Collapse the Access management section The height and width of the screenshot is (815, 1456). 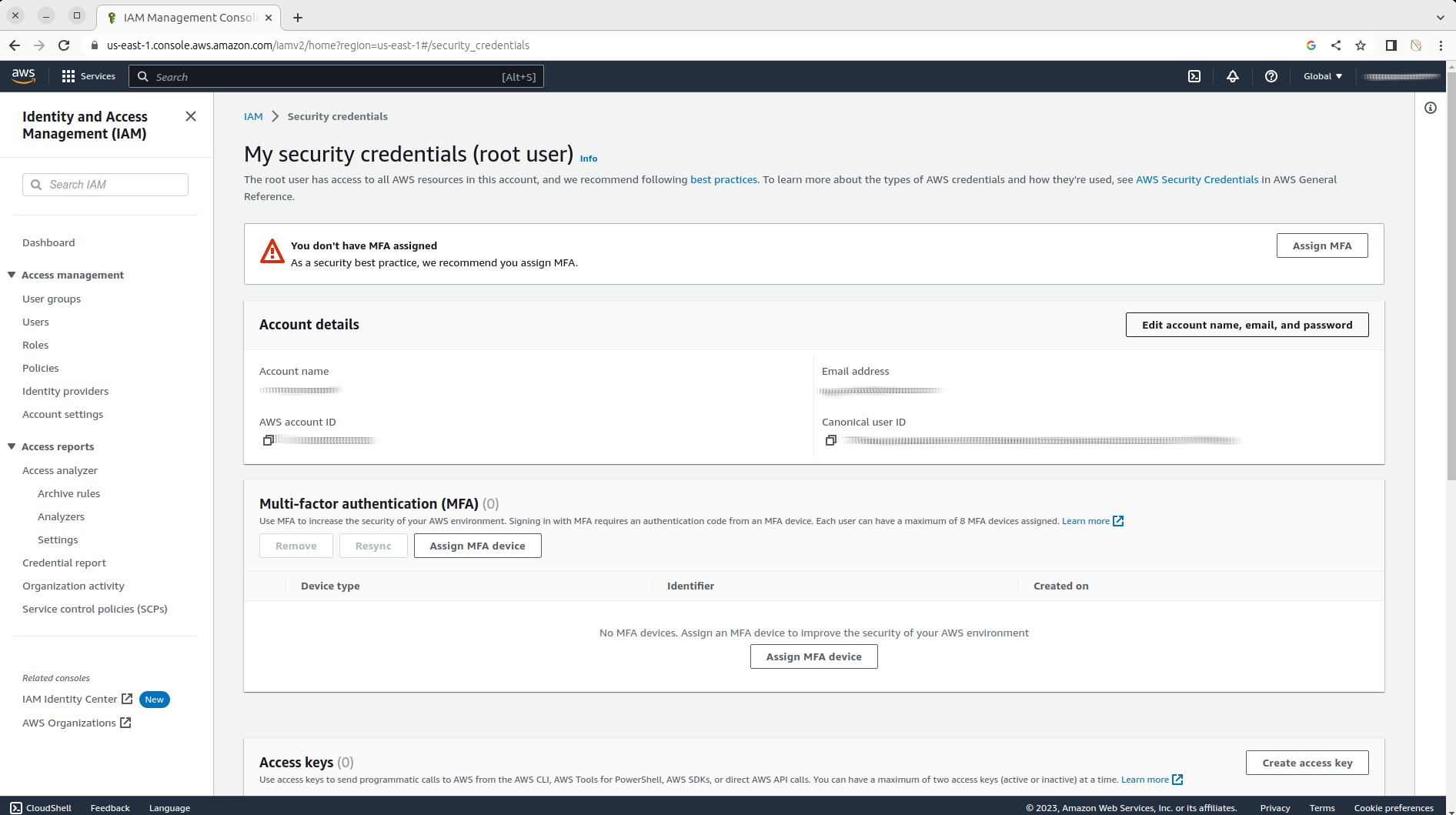pyautogui.click(x=12, y=275)
